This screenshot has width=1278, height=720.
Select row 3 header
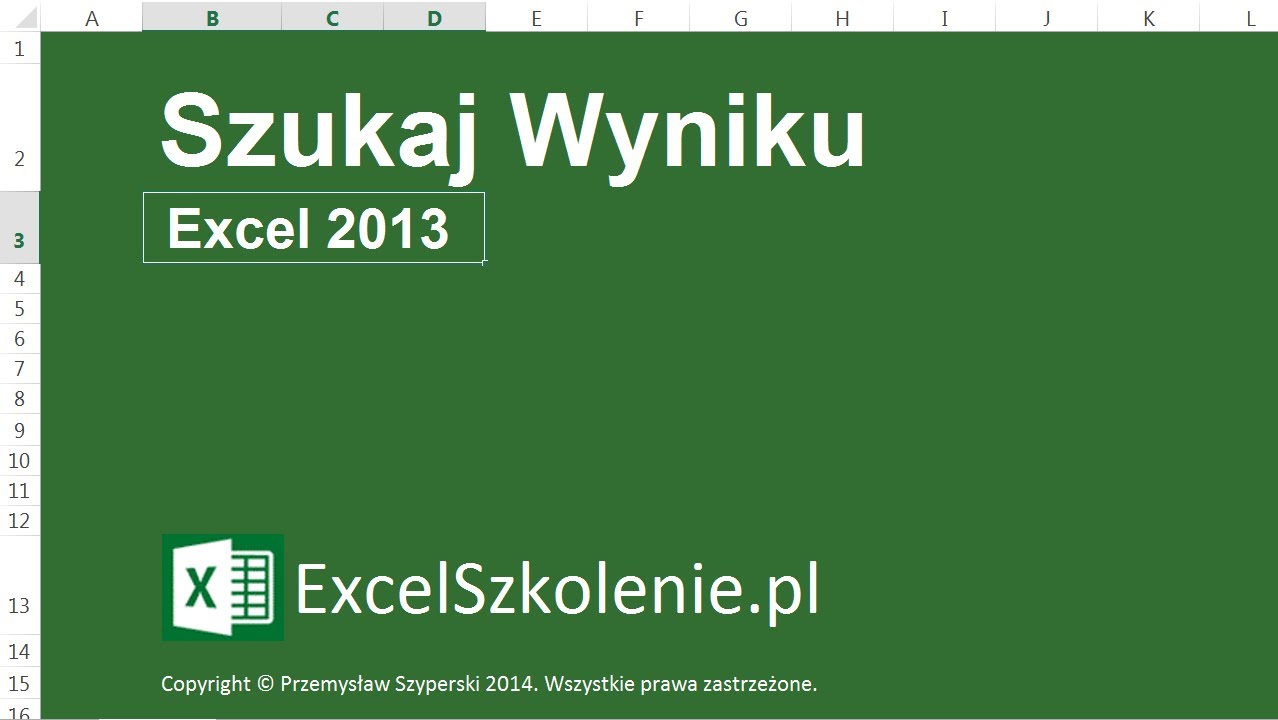coord(20,227)
